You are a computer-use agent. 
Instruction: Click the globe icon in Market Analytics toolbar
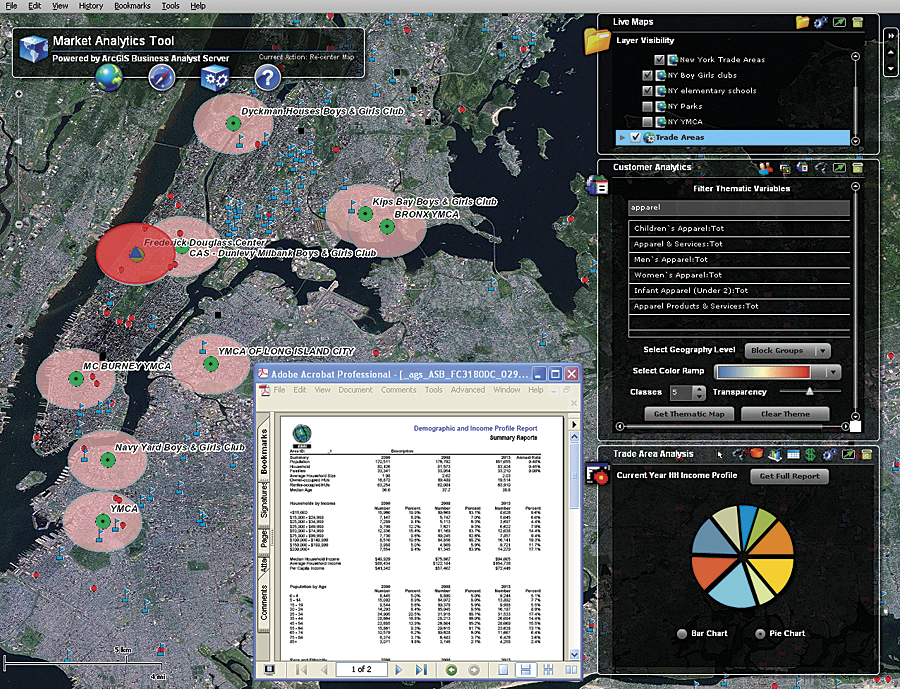click(x=109, y=78)
